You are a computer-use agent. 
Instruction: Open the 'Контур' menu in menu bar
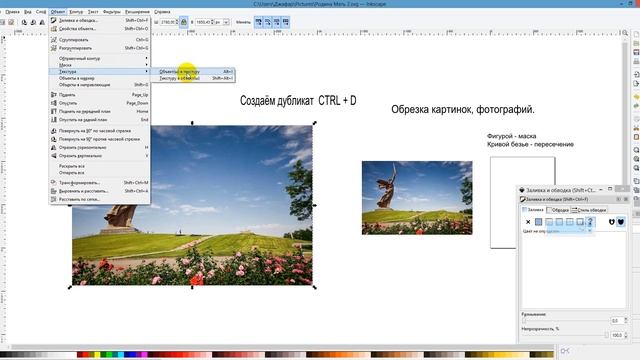(x=76, y=12)
